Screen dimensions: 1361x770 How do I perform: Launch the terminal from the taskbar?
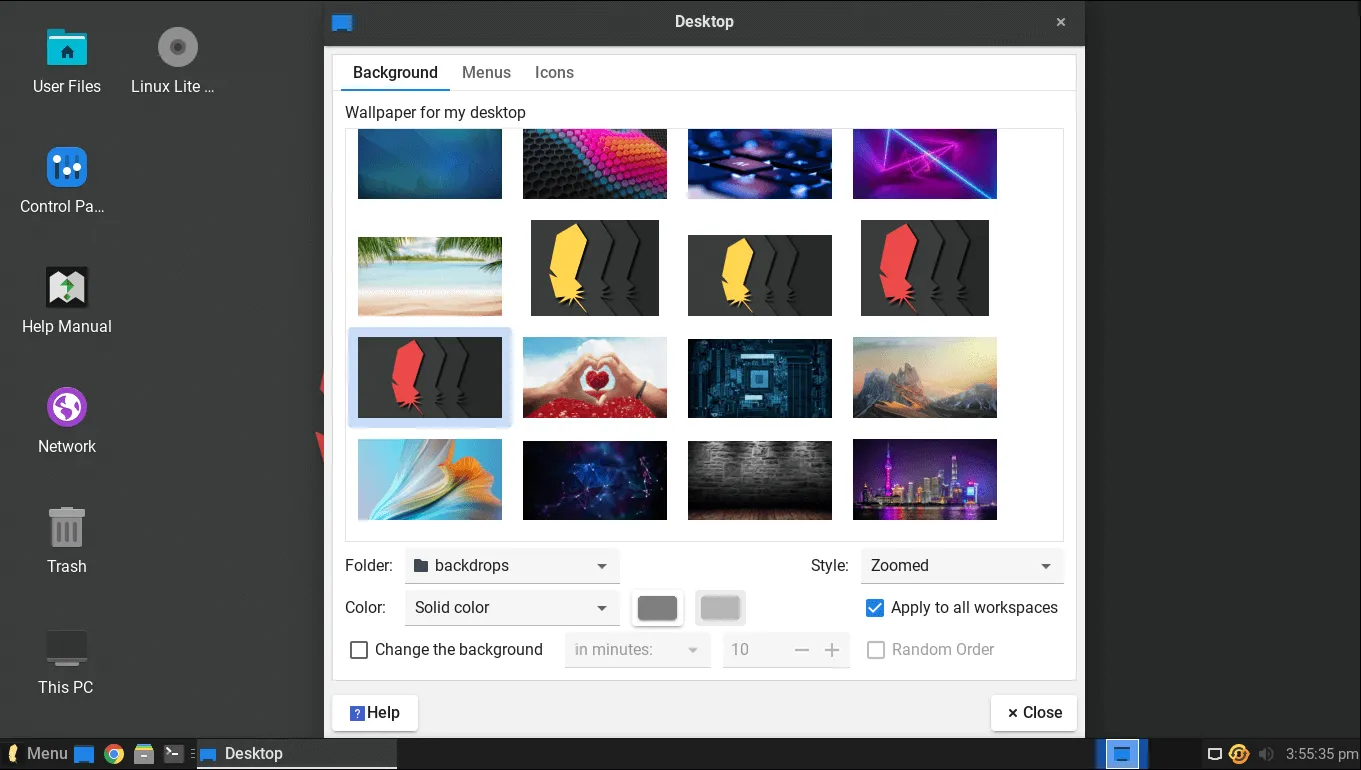coord(174,753)
